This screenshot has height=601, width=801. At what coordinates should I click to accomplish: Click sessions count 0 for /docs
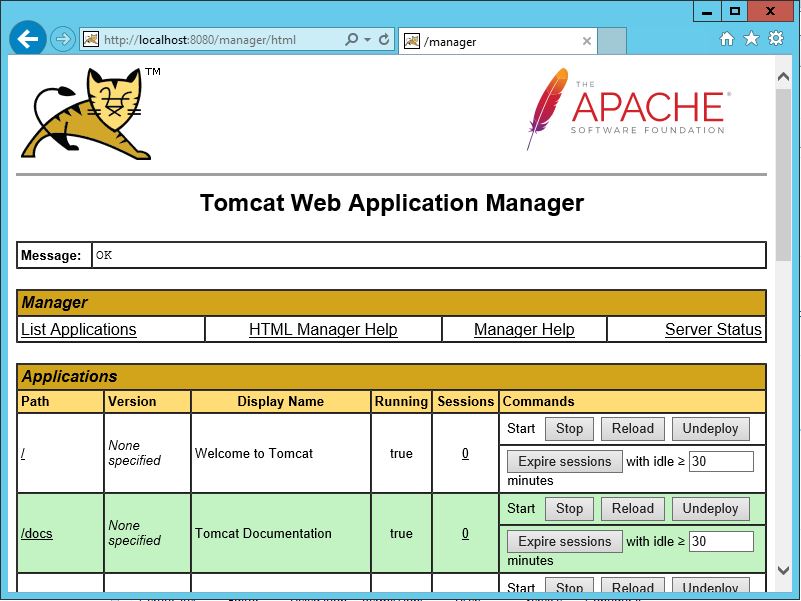[x=465, y=533]
